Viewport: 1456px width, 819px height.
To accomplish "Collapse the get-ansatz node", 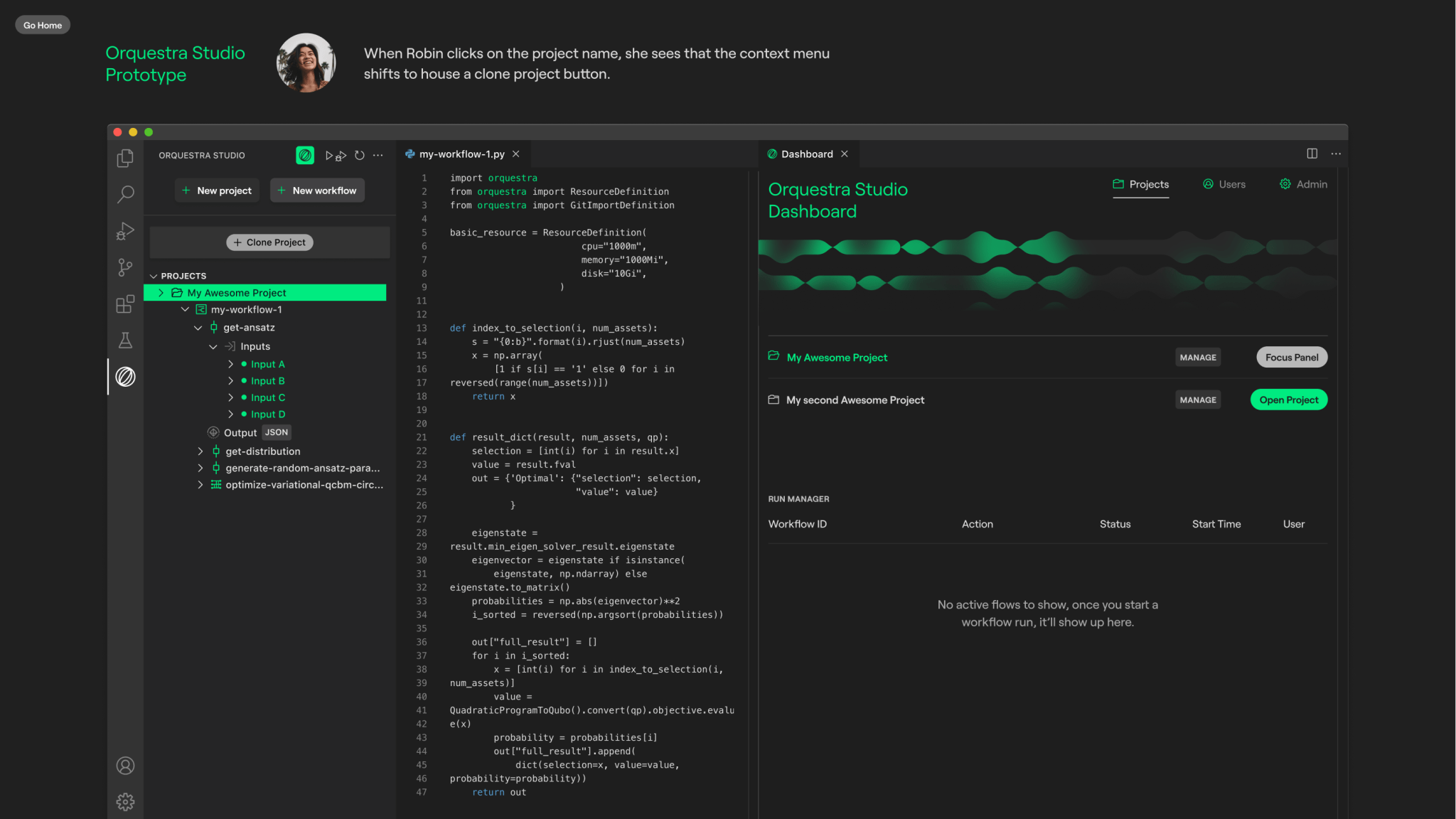I will 198,328.
